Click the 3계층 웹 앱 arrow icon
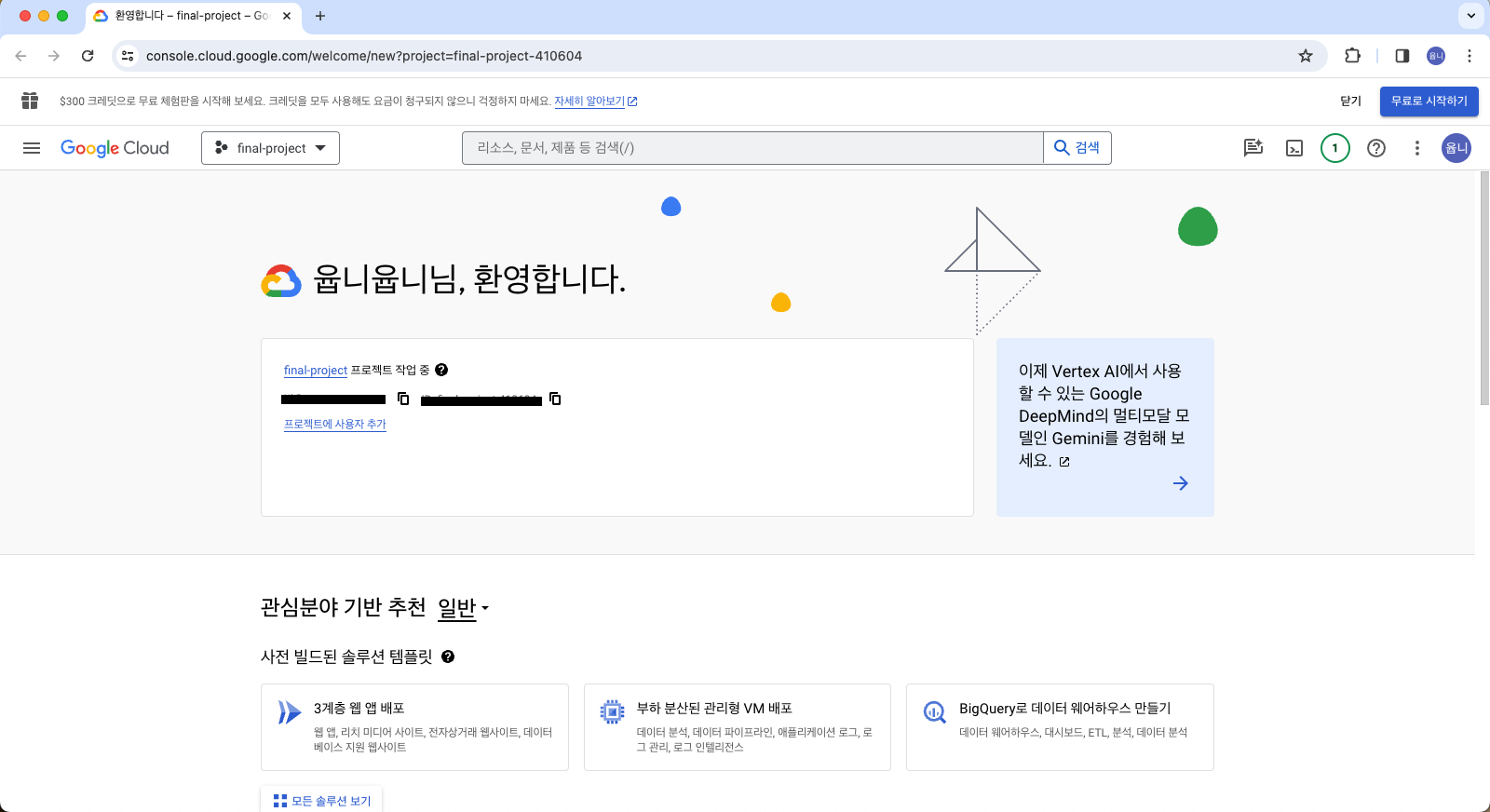This screenshot has width=1490, height=812. click(290, 712)
